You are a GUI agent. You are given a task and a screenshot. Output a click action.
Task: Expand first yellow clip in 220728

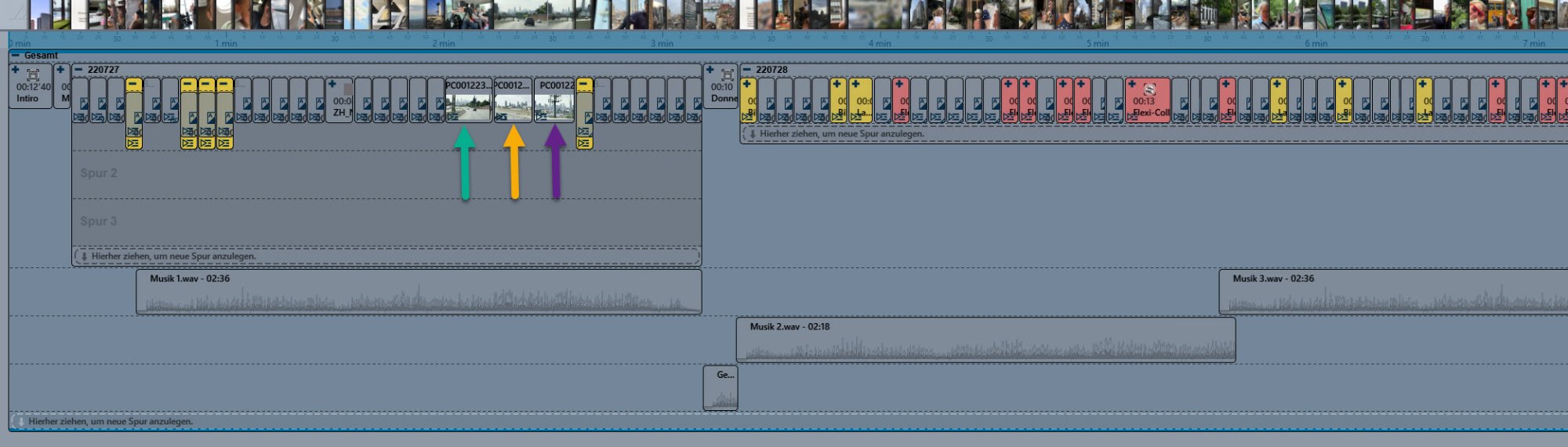point(746,84)
